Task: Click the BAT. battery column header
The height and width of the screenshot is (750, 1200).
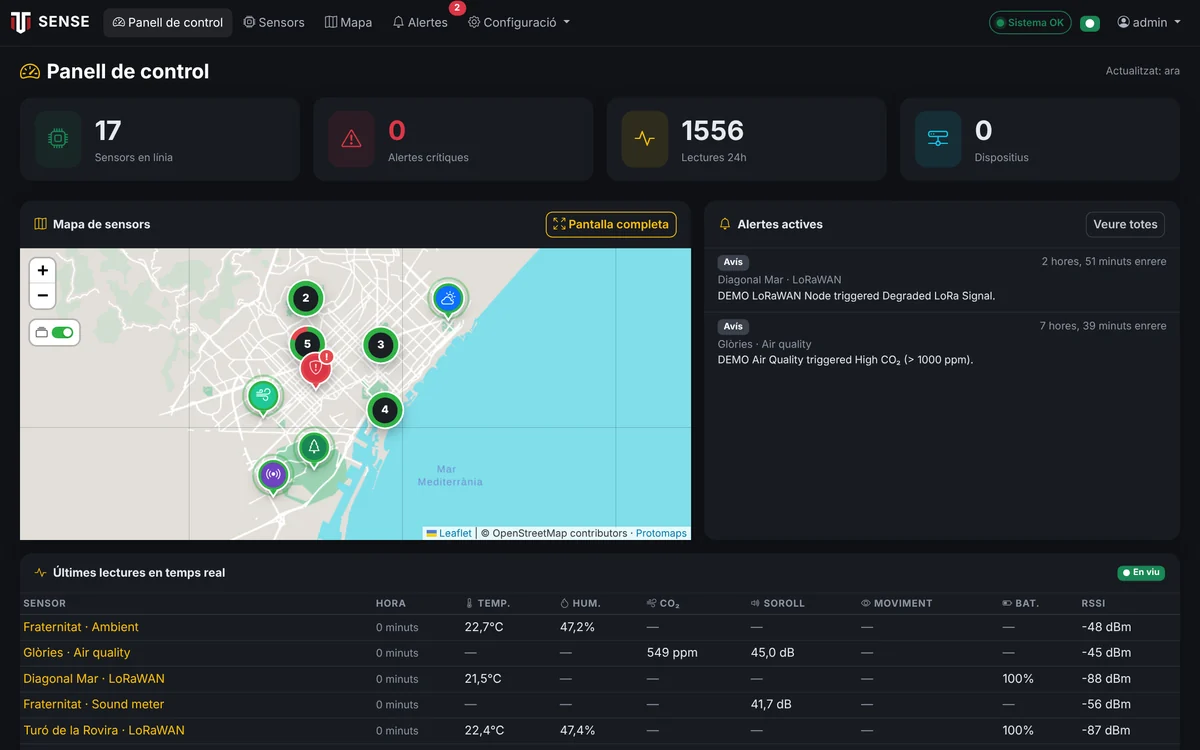Action: (1021, 603)
